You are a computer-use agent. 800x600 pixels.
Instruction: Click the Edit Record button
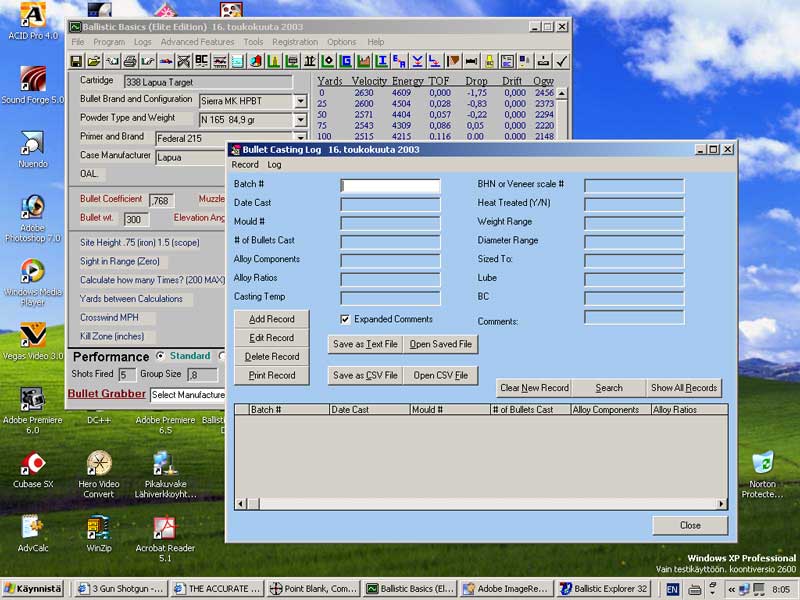[x=271, y=338]
